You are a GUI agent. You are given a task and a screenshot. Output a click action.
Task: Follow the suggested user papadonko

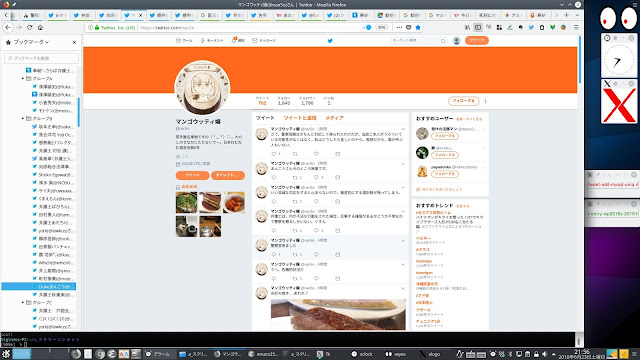pyautogui.click(x=444, y=174)
